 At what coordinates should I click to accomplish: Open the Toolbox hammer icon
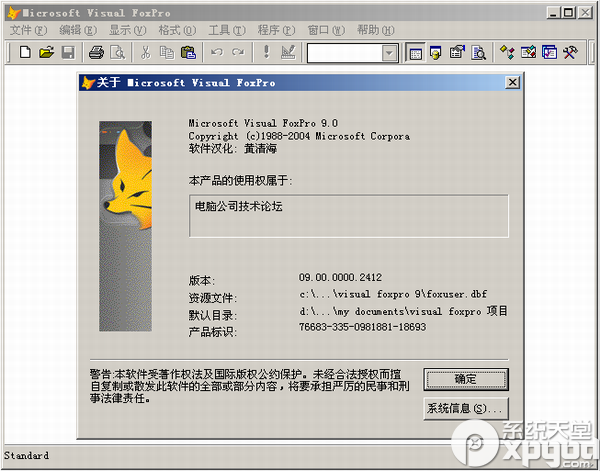570,52
